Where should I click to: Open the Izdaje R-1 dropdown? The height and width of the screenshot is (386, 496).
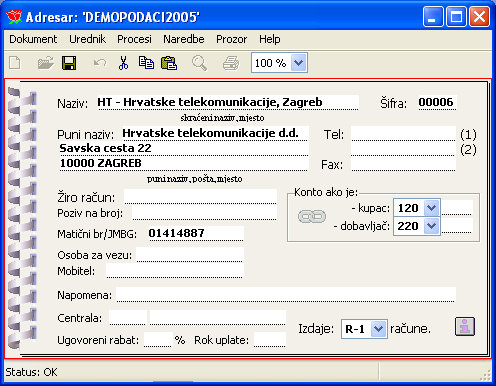click(x=378, y=329)
